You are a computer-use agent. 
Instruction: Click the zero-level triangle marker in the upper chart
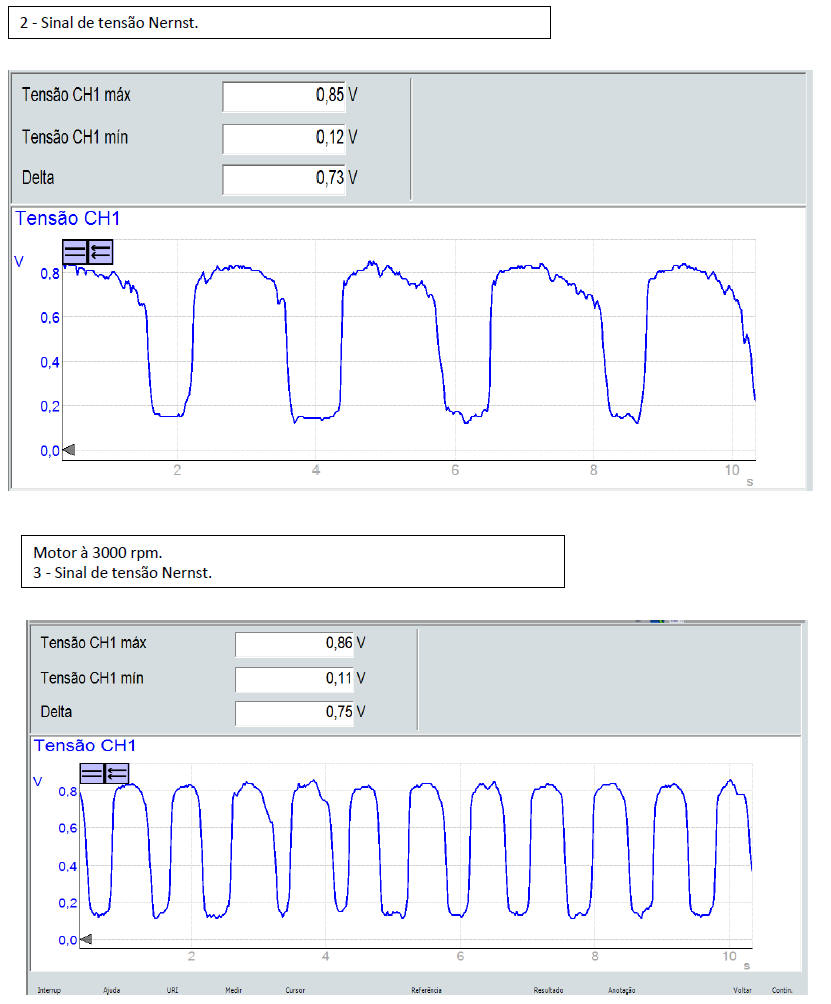69,451
